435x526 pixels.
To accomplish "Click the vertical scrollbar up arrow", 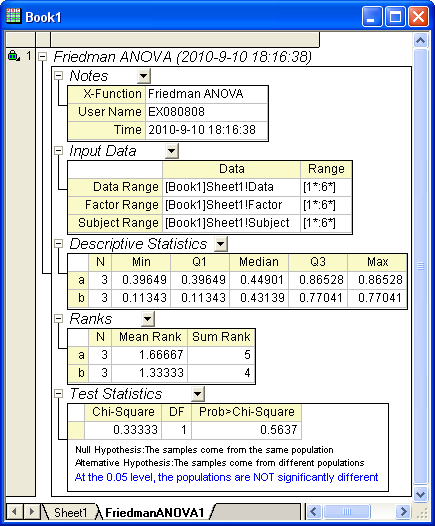I will click(x=420, y=41).
